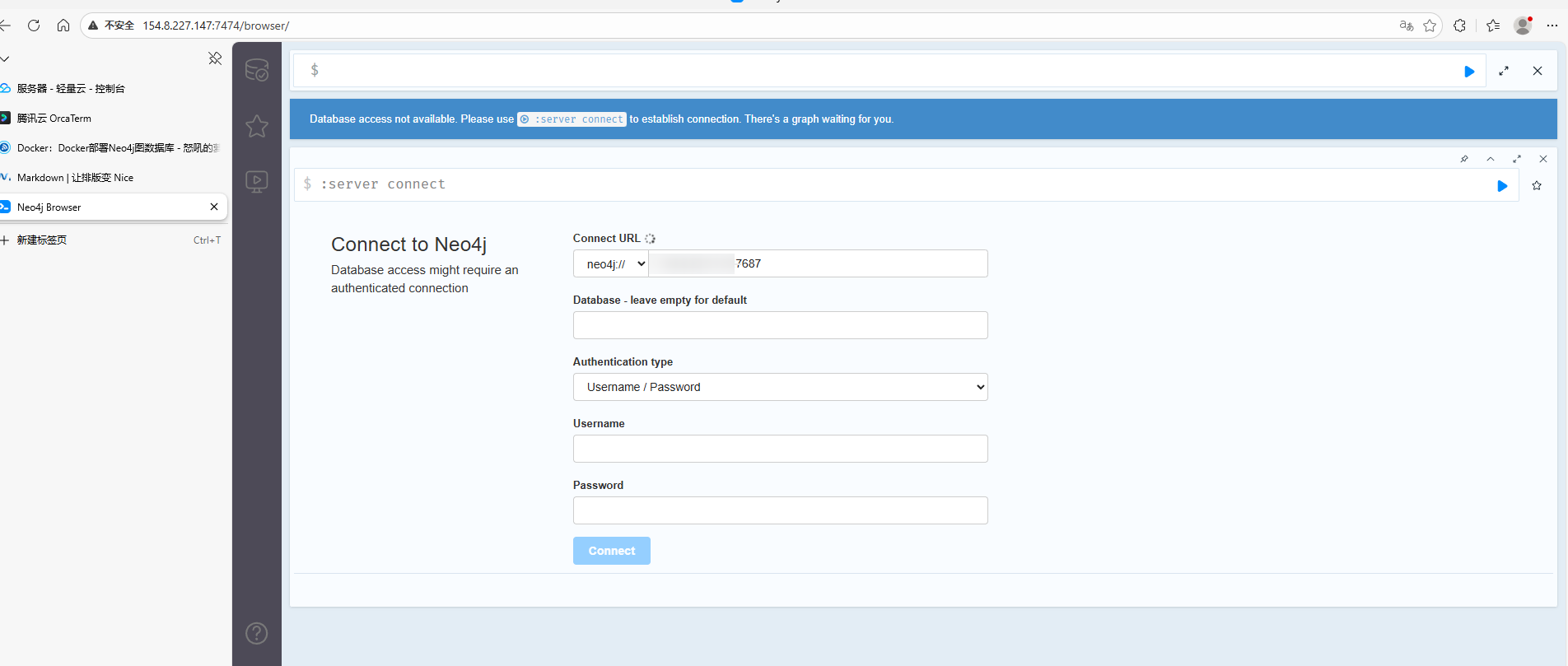Open the favorites list icon
The width and height of the screenshot is (1568, 666).
point(1493,26)
